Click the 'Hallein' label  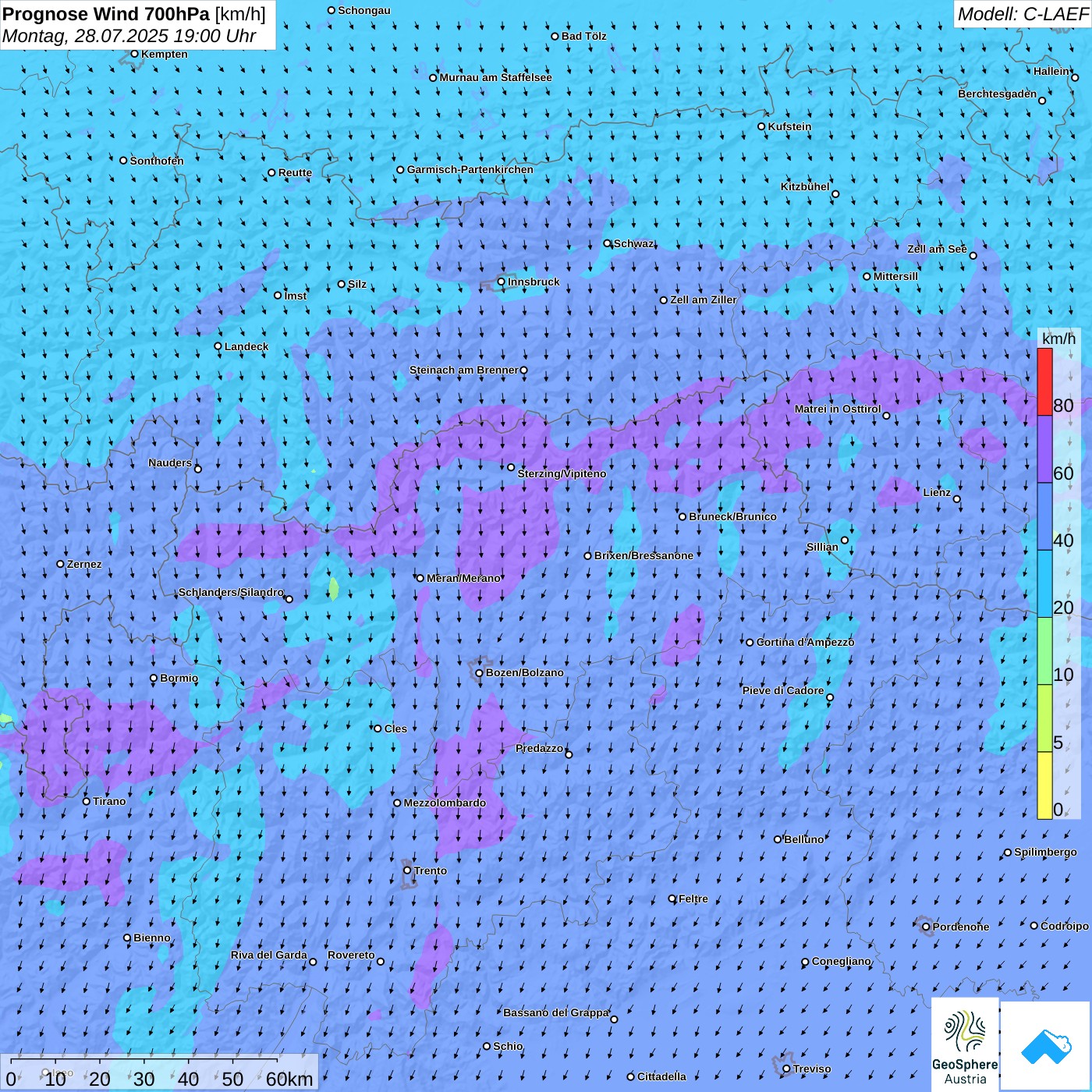tap(1051, 71)
